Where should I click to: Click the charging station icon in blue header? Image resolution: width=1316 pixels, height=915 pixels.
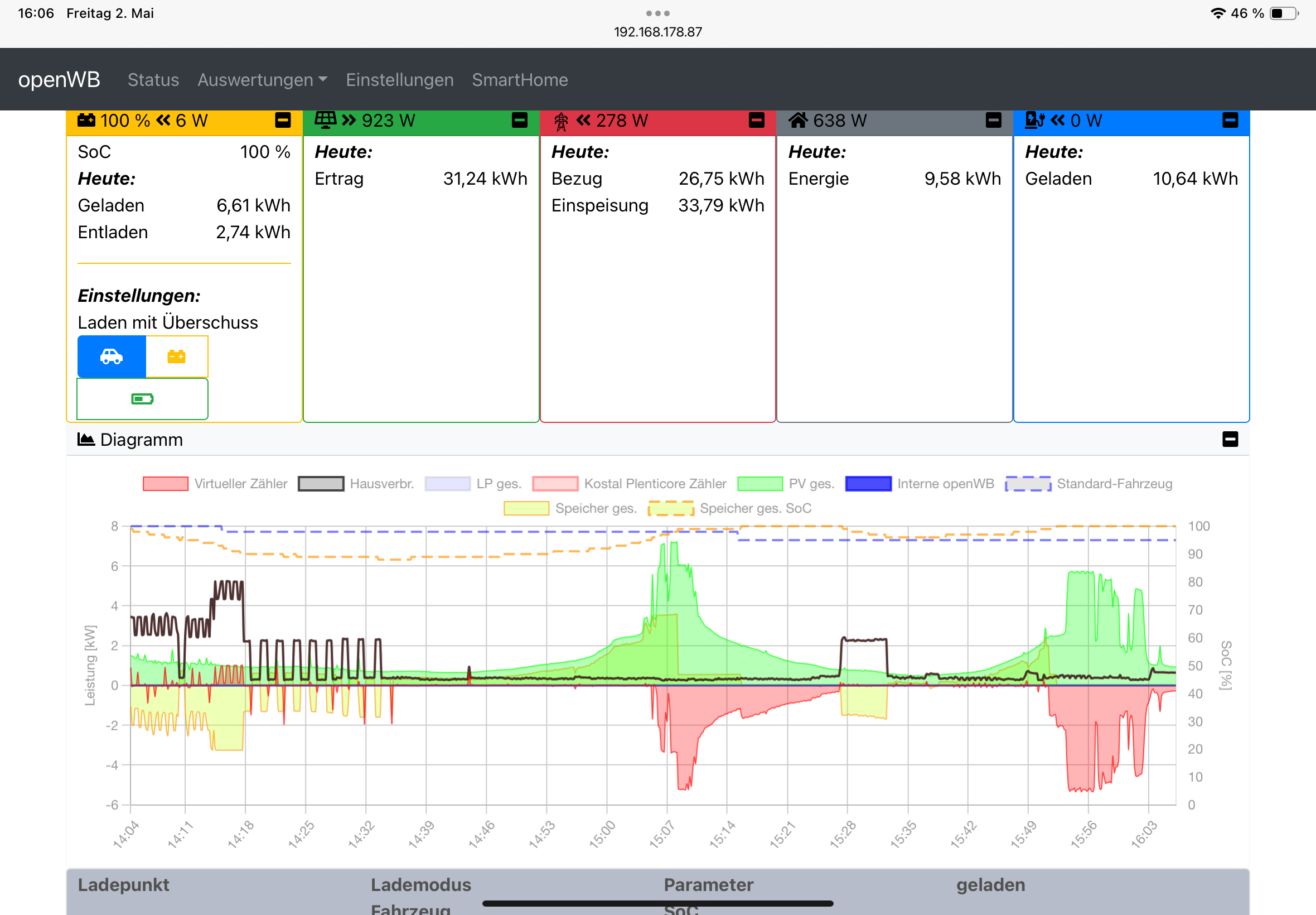click(x=1035, y=121)
